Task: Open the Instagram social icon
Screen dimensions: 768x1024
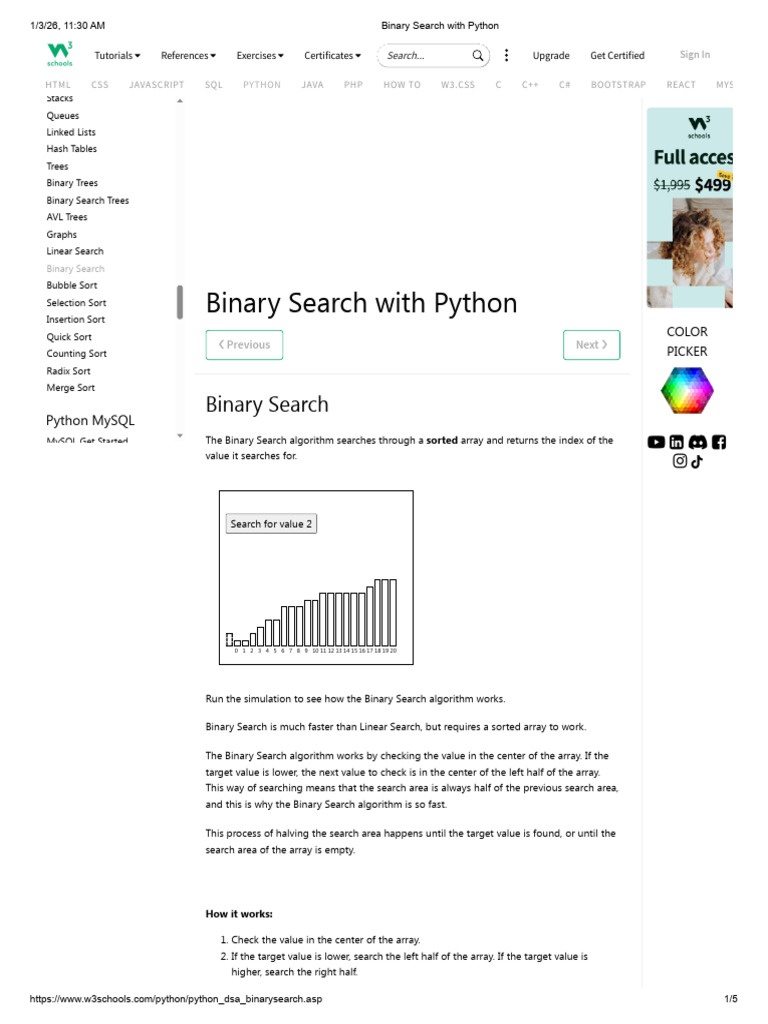Action: pyautogui.click(x=680, y=461)
